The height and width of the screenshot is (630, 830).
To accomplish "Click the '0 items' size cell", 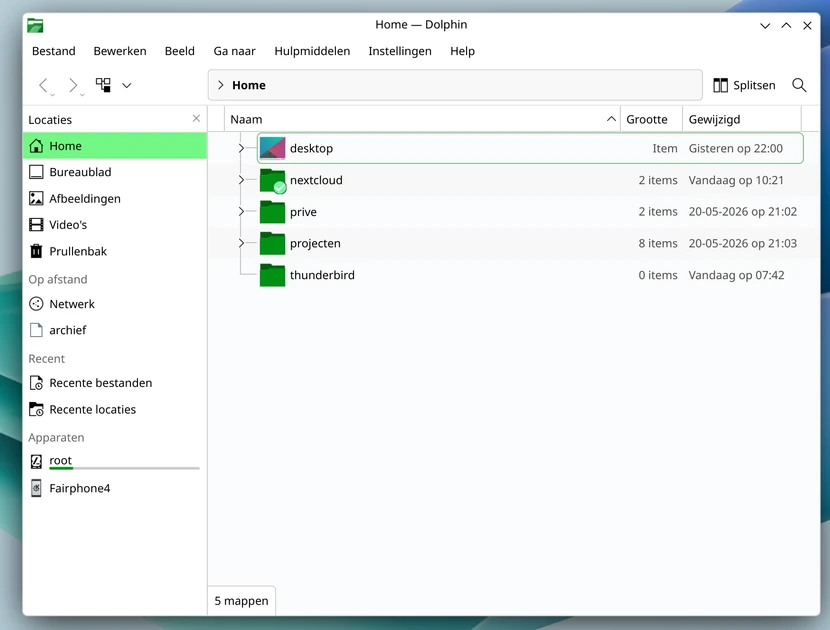I will [x=657, y=275].
